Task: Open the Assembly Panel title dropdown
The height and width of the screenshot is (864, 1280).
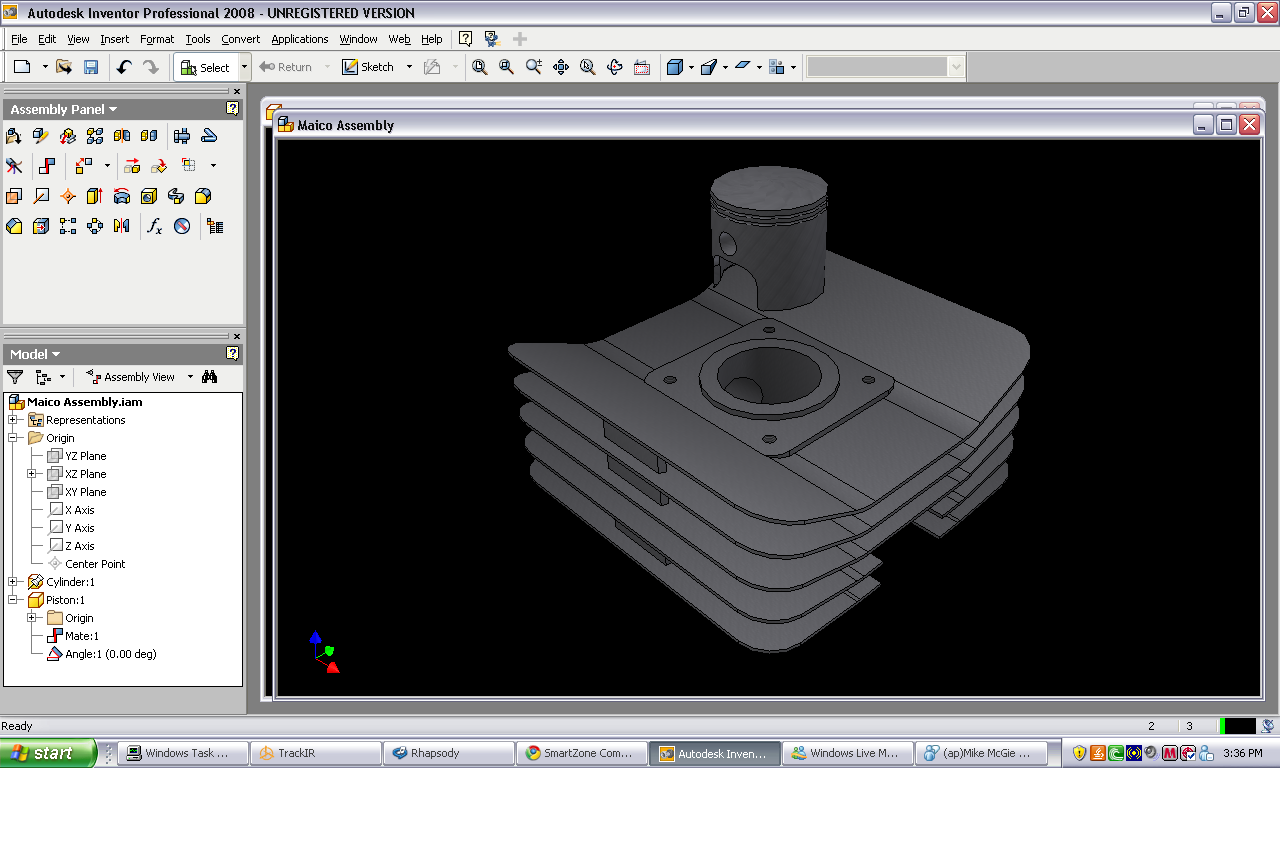Action: [x=113, y=109]
